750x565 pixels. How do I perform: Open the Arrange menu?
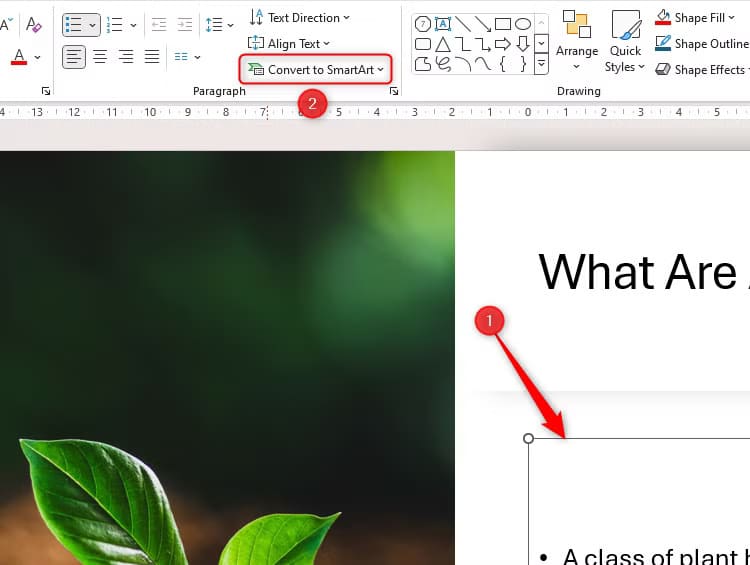(x=576, y=41)
